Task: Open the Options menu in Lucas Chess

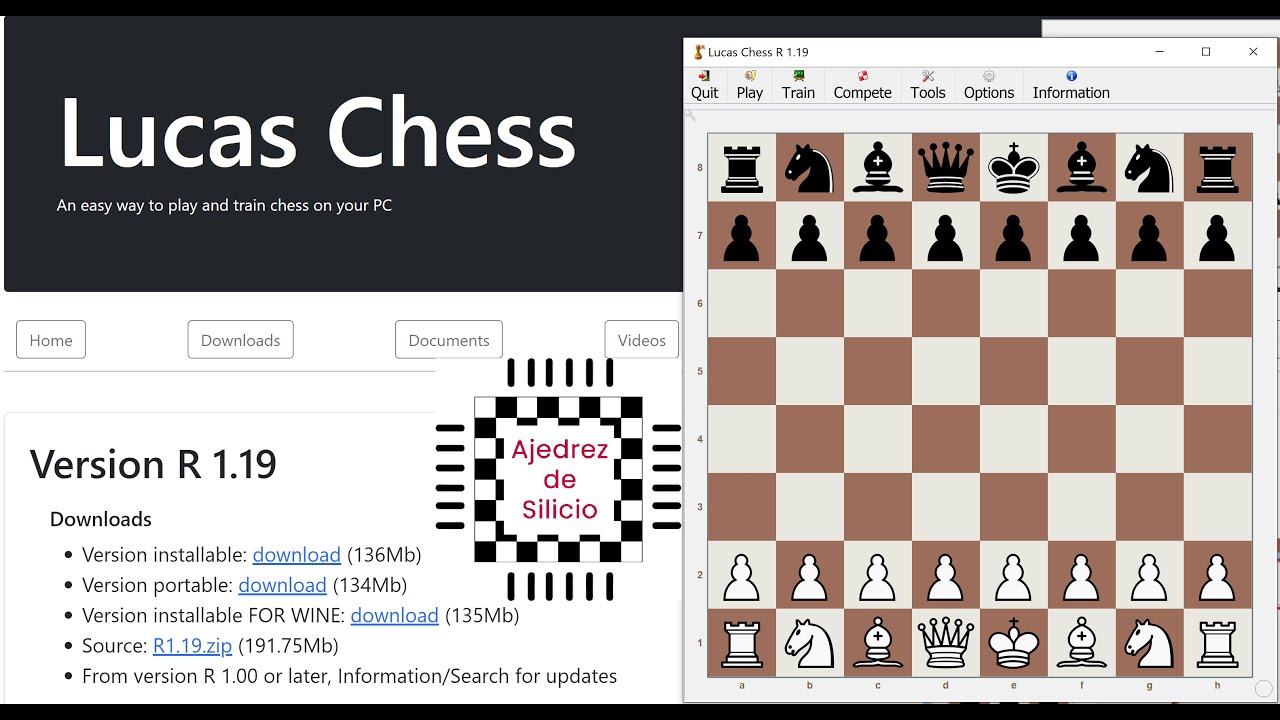Action: [989, 85]
